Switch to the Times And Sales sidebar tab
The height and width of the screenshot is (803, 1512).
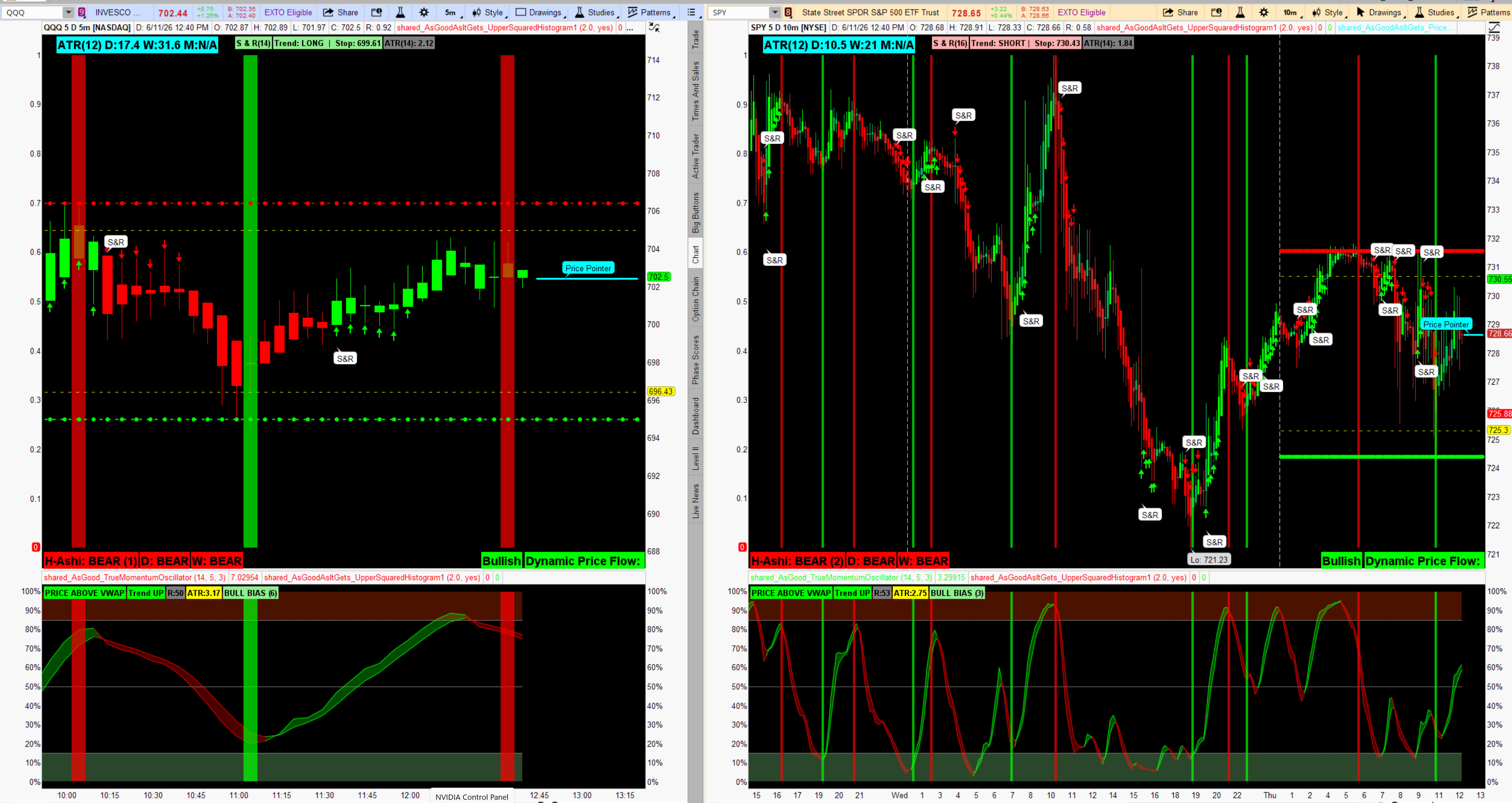pyautogui.click(x=696, y=91)
